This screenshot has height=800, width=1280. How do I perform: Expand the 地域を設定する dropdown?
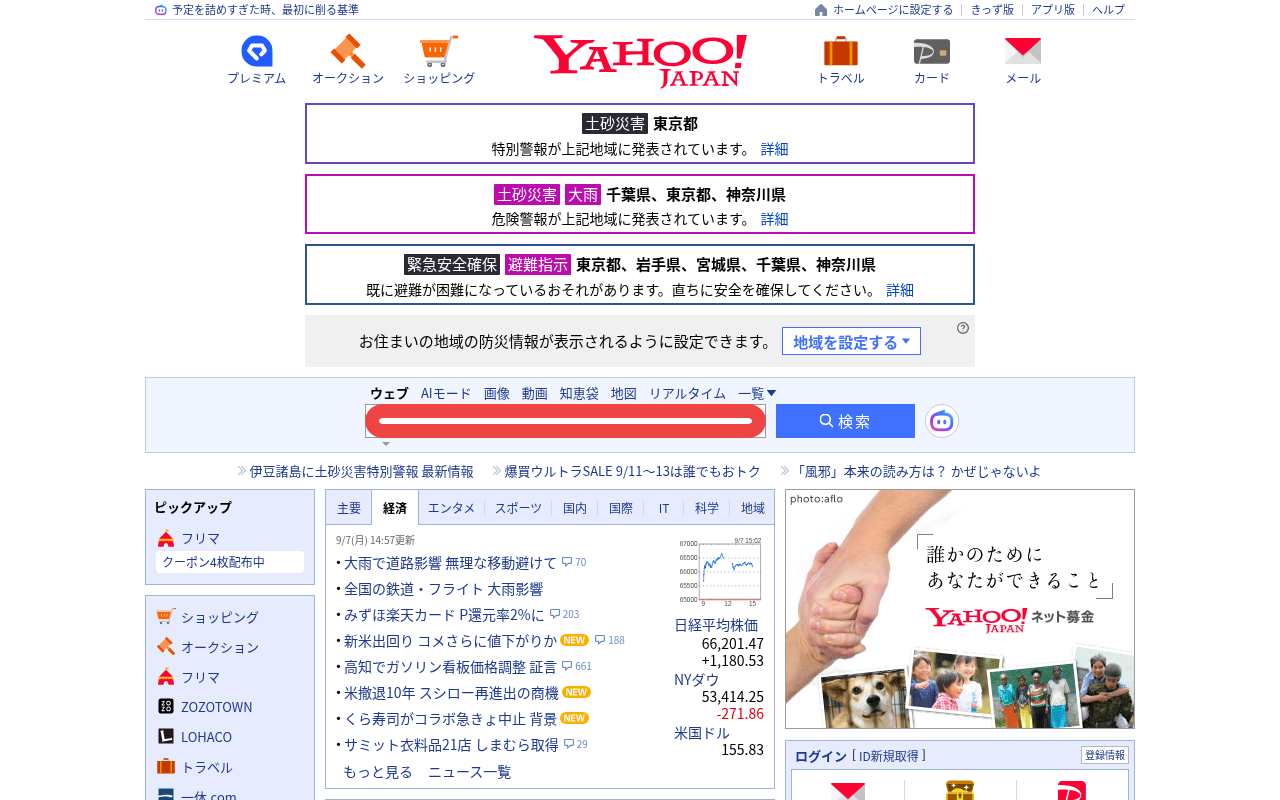851,341
